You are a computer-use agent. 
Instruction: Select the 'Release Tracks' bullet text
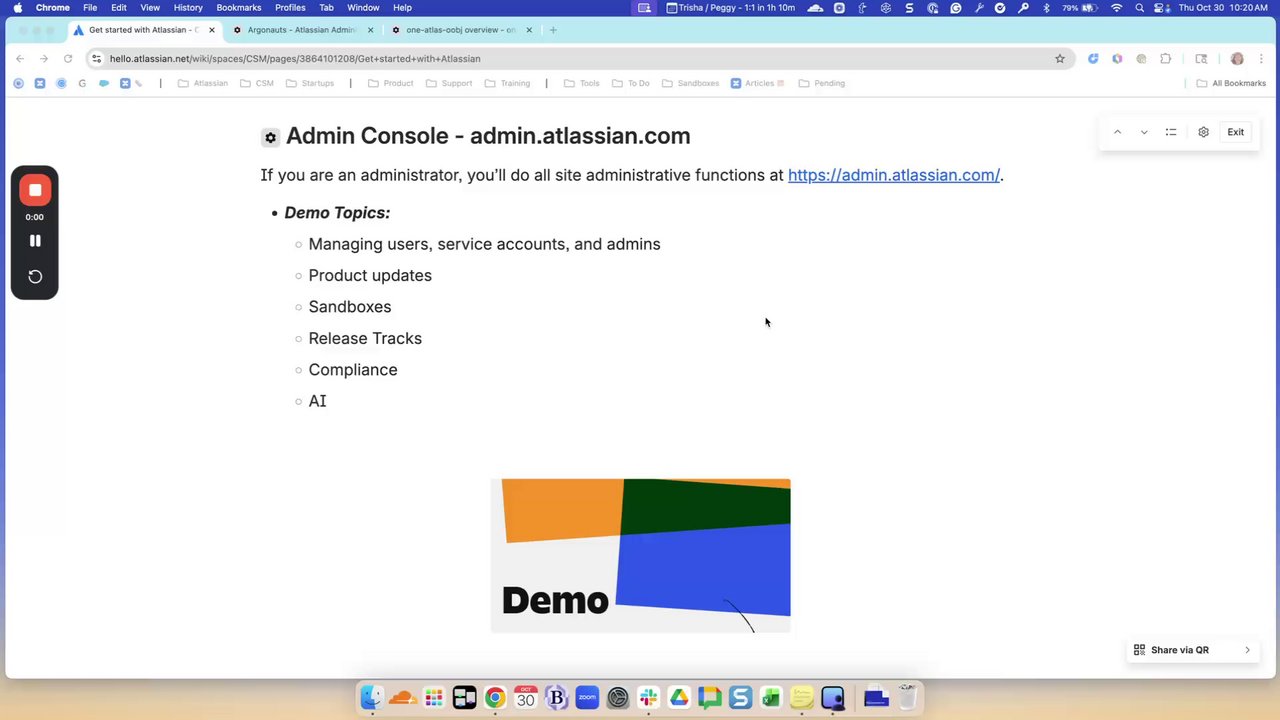coord(365,338)
